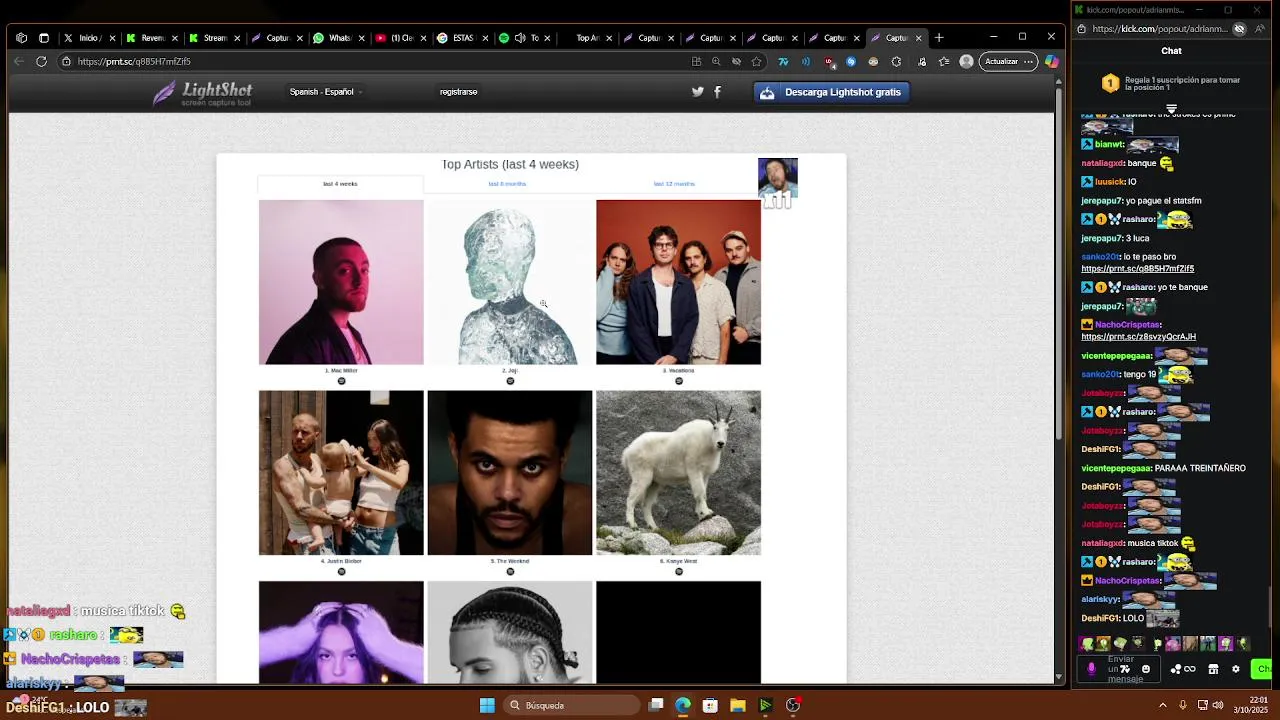Open the Windows Start button
This screenshot has width=1280, height=720.
point(487,705)
